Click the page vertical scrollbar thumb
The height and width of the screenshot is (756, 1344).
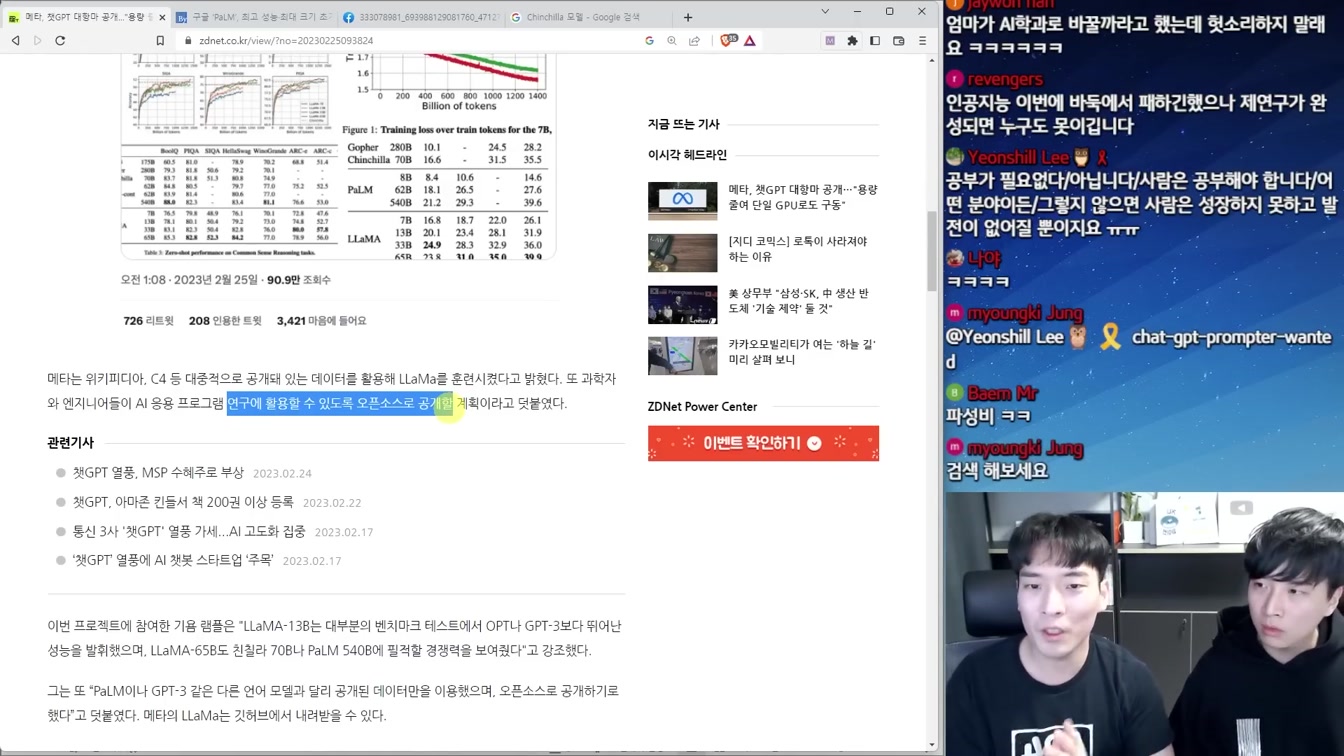point(932,250)
